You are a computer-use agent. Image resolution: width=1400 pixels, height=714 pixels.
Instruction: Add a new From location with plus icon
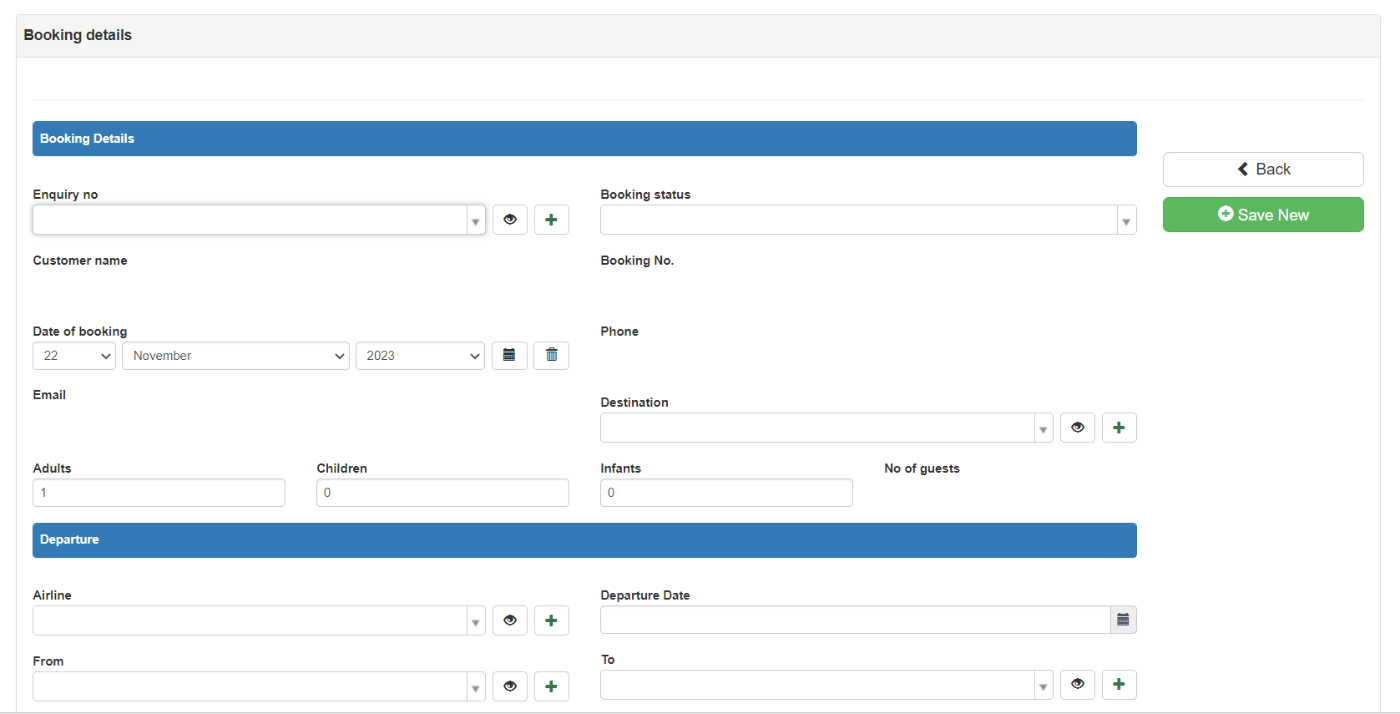[551, 686]
